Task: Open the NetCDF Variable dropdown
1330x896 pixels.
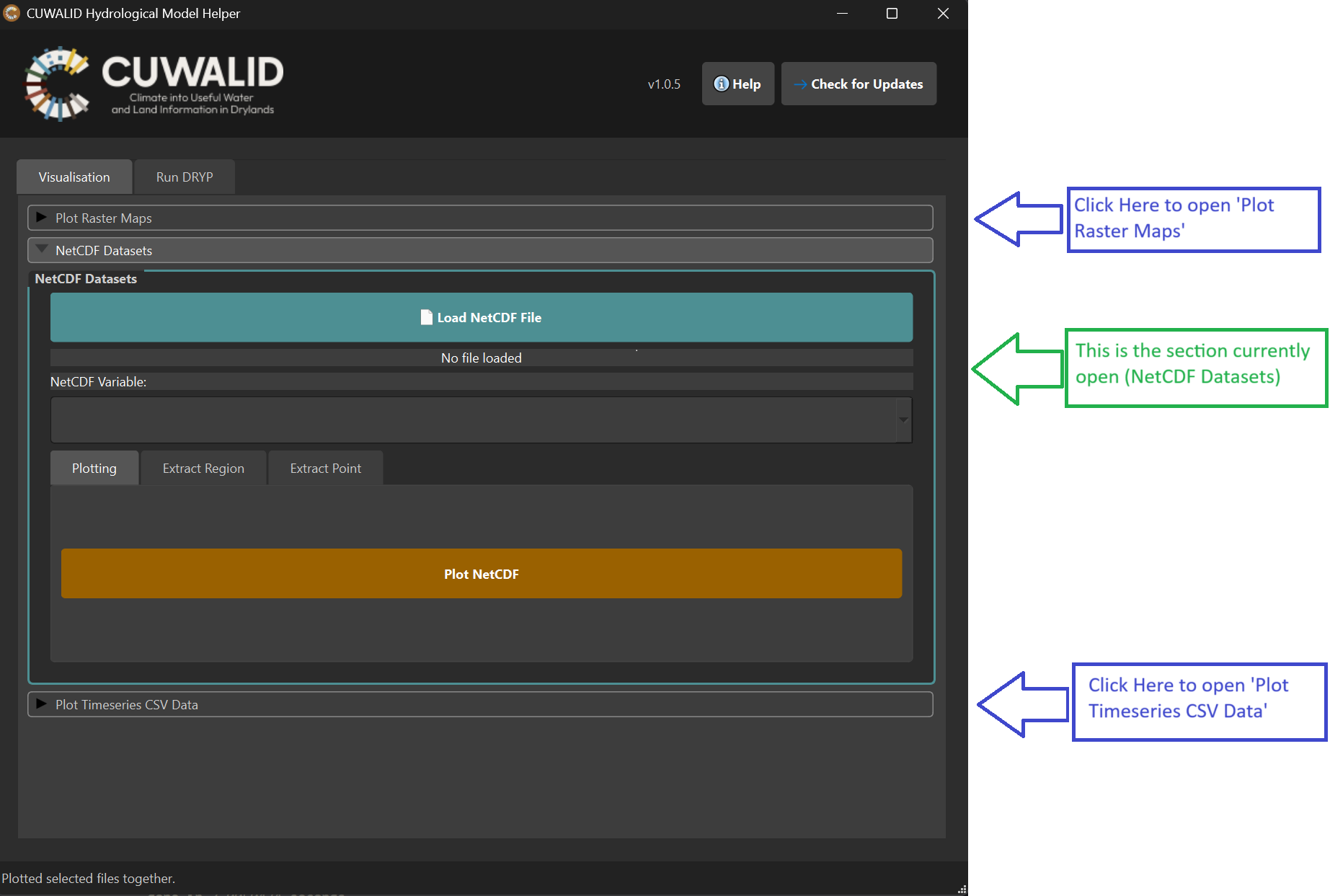Action: point(482,420)
